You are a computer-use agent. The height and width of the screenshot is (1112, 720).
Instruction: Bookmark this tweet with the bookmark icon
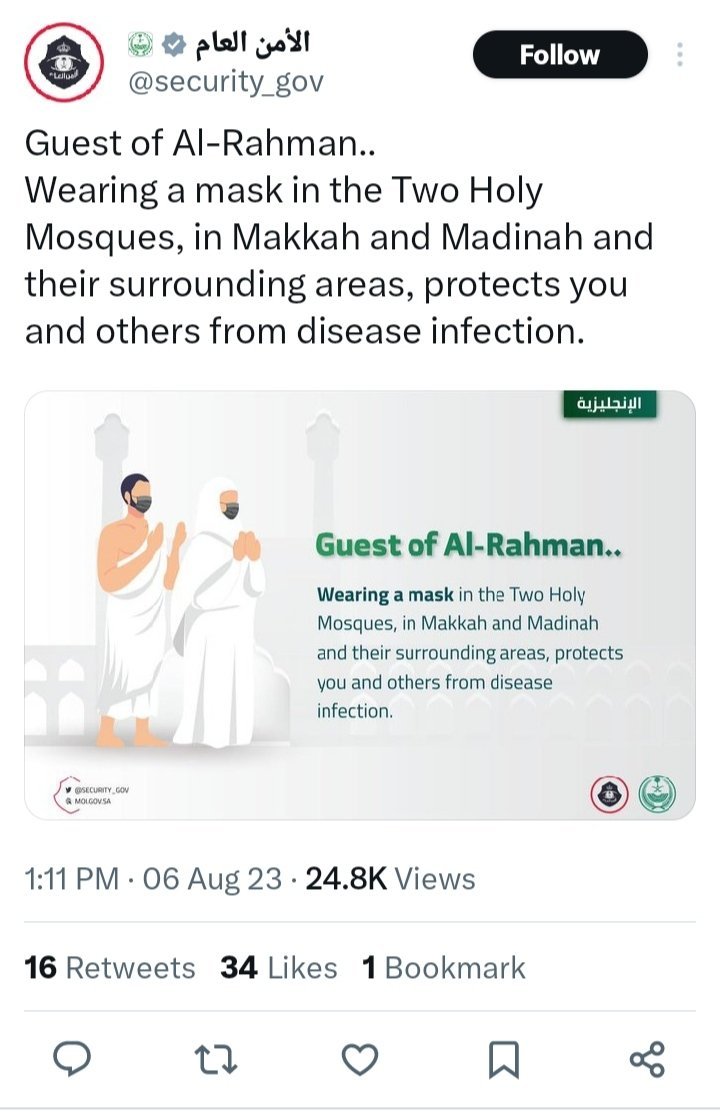pyautogui.click(x=504, y=1058)
